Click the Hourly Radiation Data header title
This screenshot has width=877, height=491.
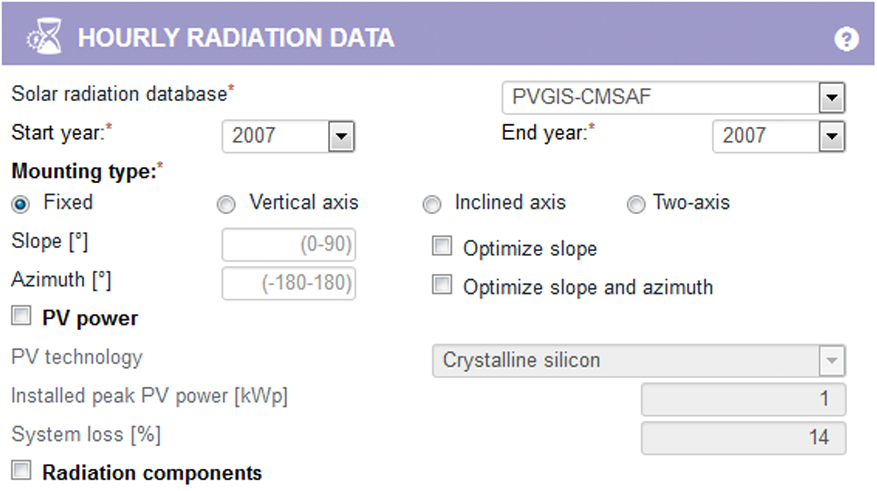pos(236,39)
